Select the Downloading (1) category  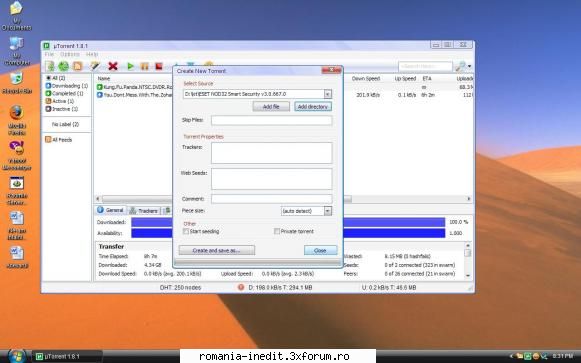click(67, 86)
